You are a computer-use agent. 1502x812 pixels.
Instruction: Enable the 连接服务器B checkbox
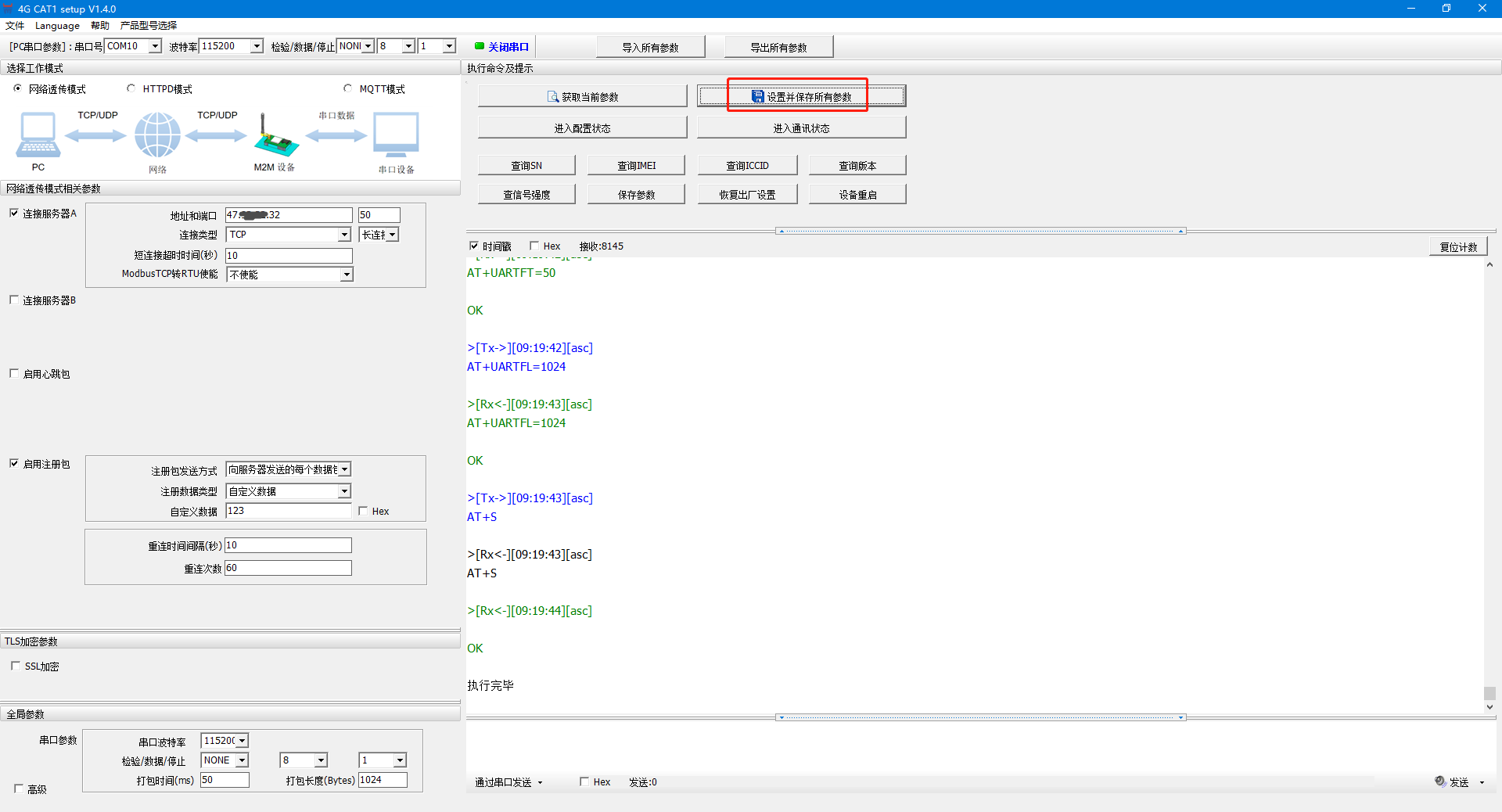(x=14, y=300)
